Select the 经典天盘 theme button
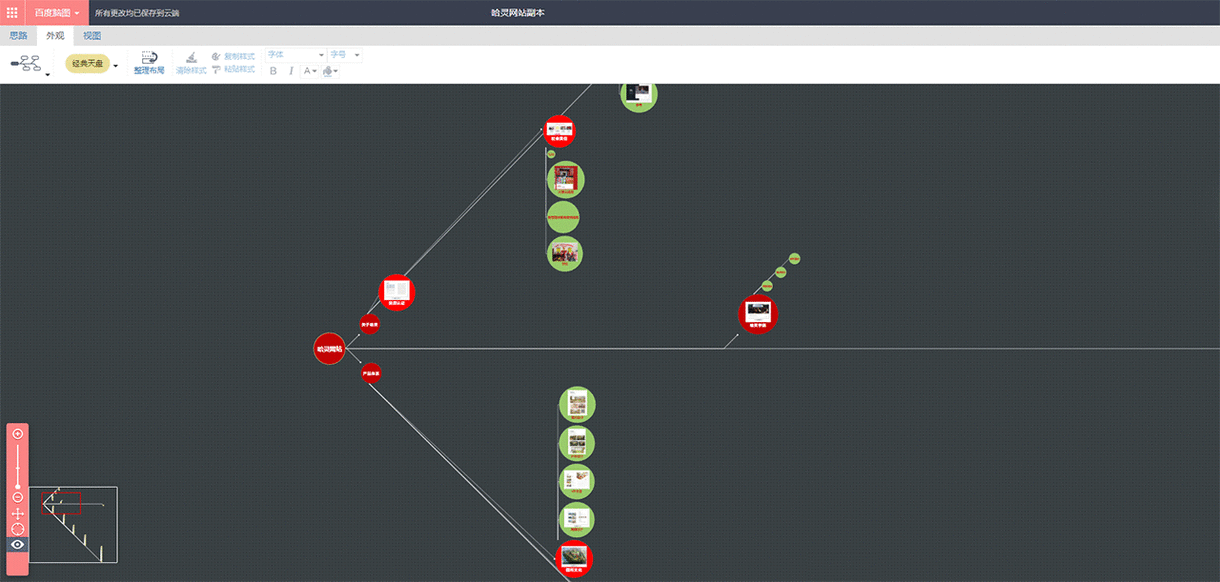Image resolution: width=1220 pixels, height=582 pixels. click(x=87, y=63)
